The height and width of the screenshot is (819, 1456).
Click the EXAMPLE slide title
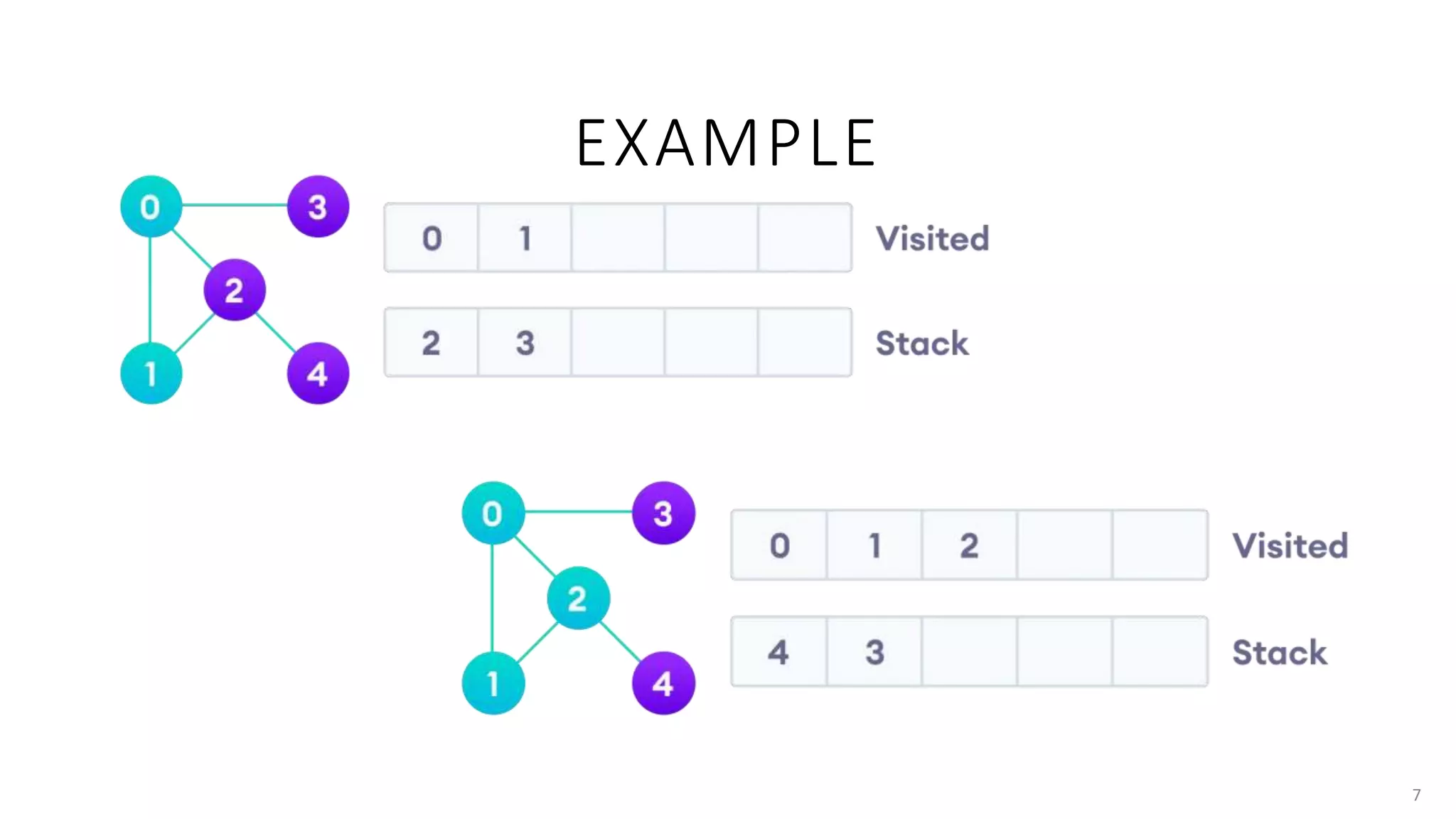tap(726, 143)
